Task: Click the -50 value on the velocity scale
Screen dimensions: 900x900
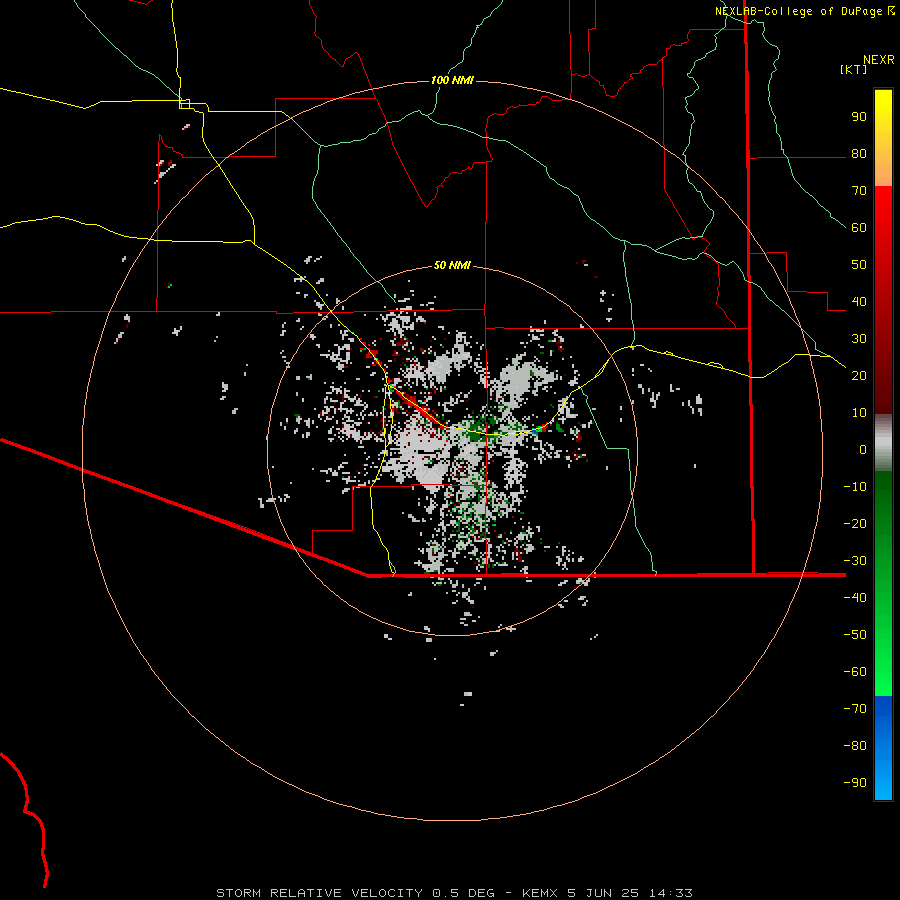Action: coord(855,635)
